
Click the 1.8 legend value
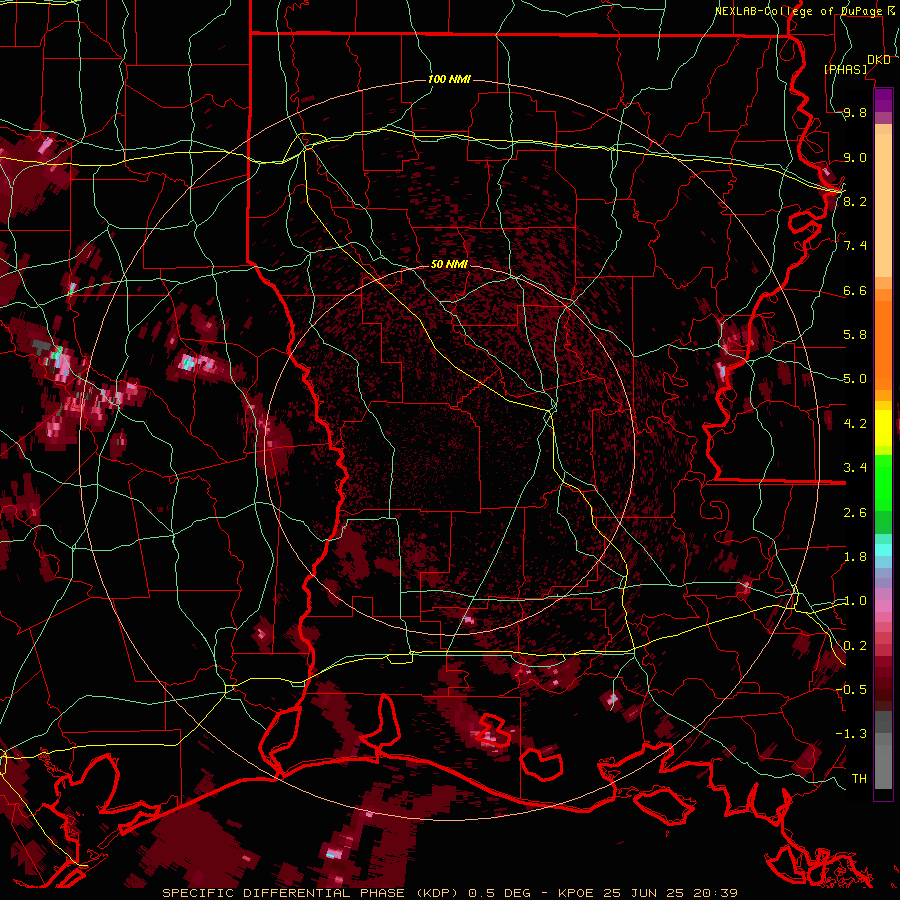tap(855, 557)
